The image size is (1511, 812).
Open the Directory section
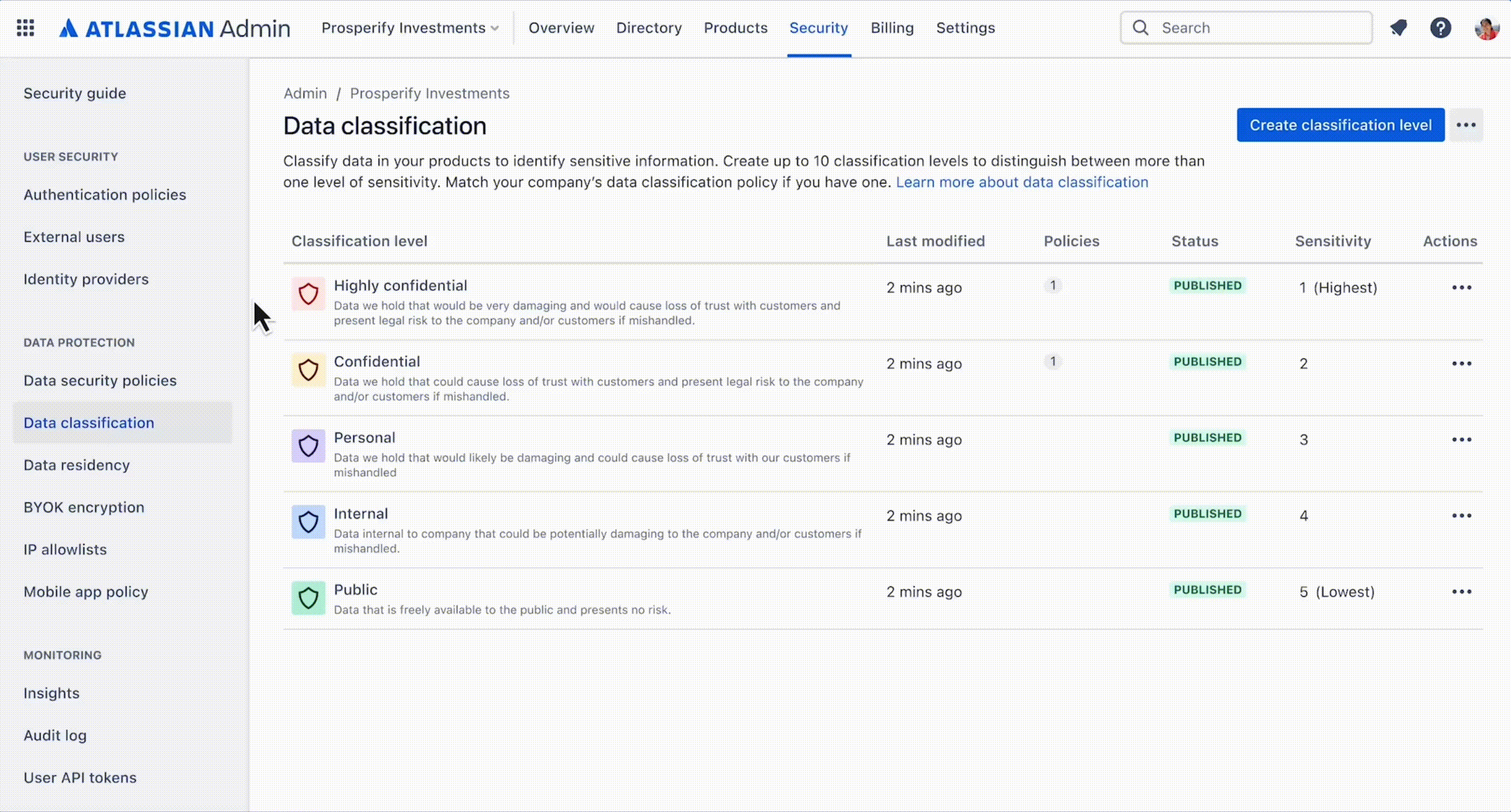[649, 28]
